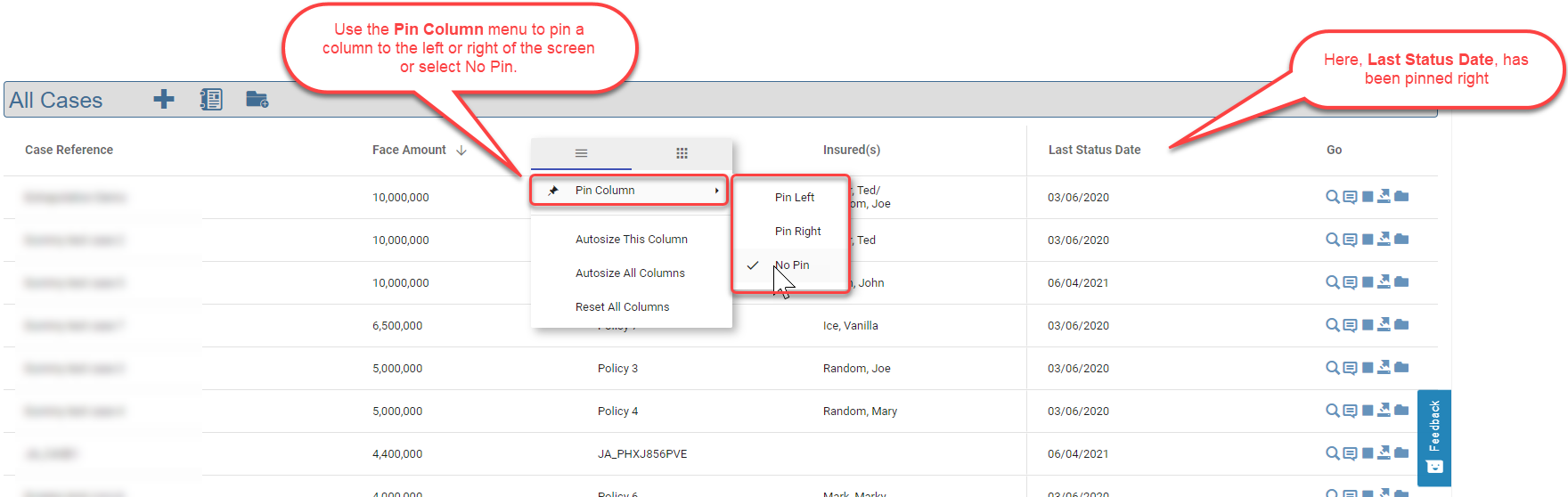Click Reset All Columns
This screenshot has height=497, width=1568.
(x=622, y=307)
